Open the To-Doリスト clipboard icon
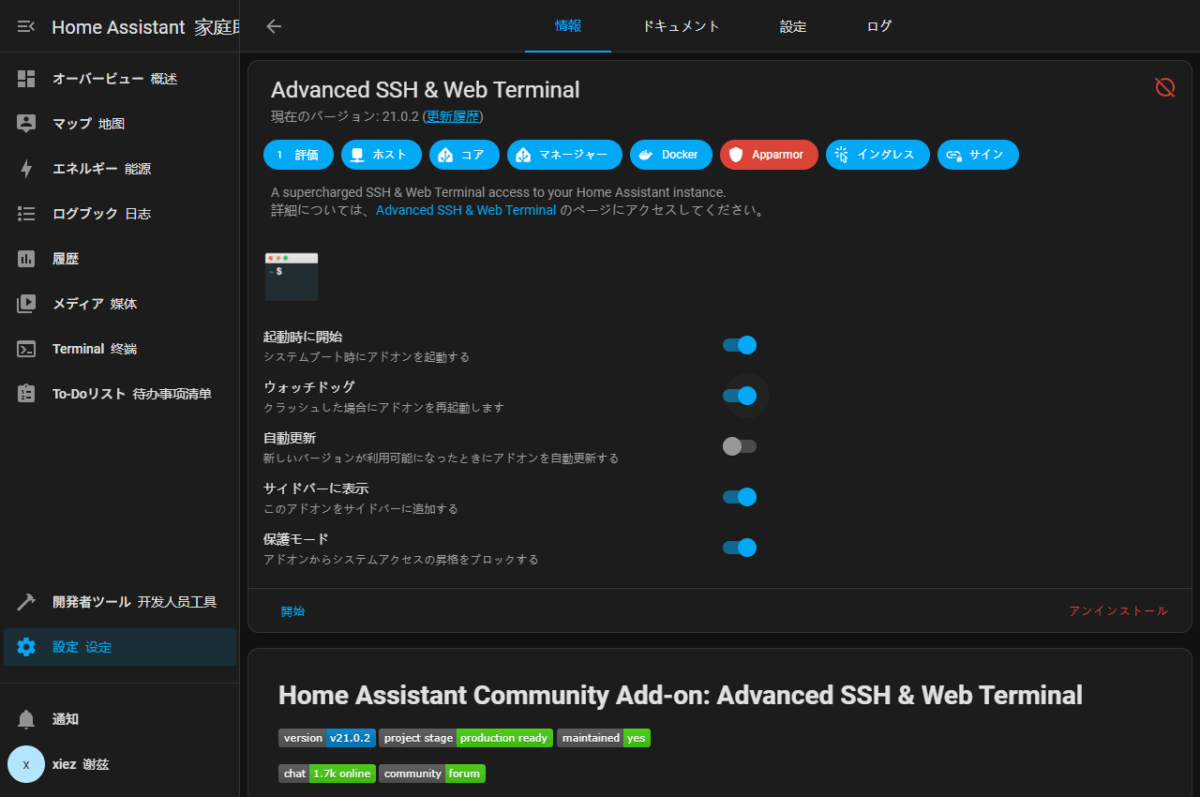This screenshot has height=797, width=1200. tap(27, 394)
